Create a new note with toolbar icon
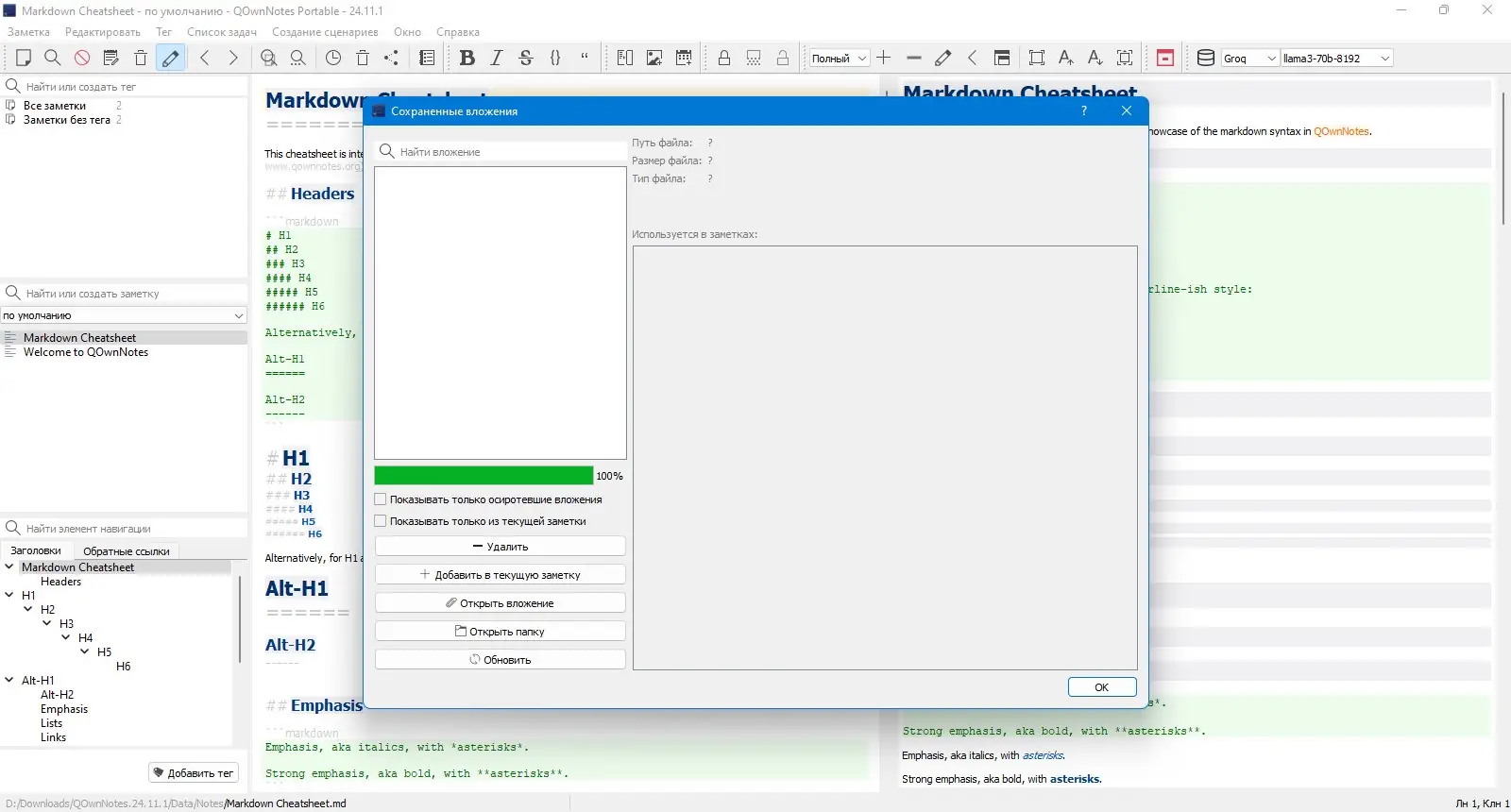The height and width of the screenshot is (812, 1511). tap(23, 58)
